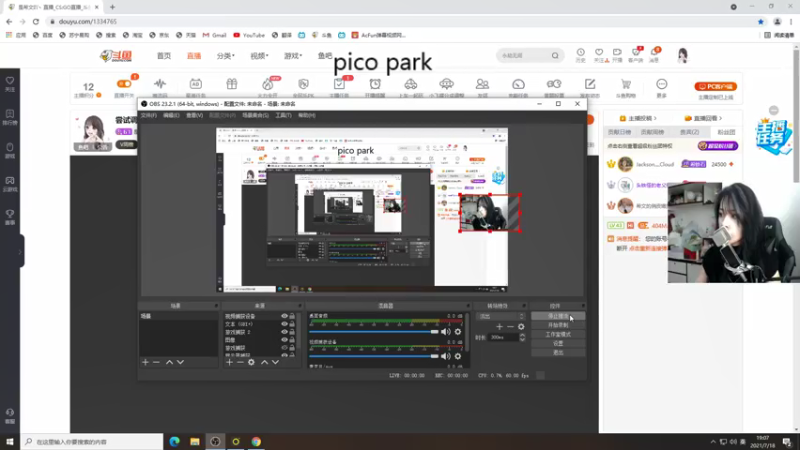800x450 pixels.
Task: Click 退出 to exit OBS
Action: coord(558,353)
